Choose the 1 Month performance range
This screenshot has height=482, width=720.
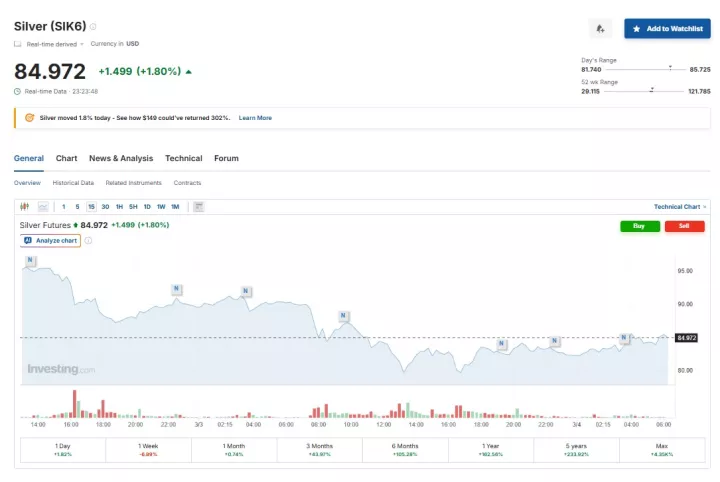point(234,449)
